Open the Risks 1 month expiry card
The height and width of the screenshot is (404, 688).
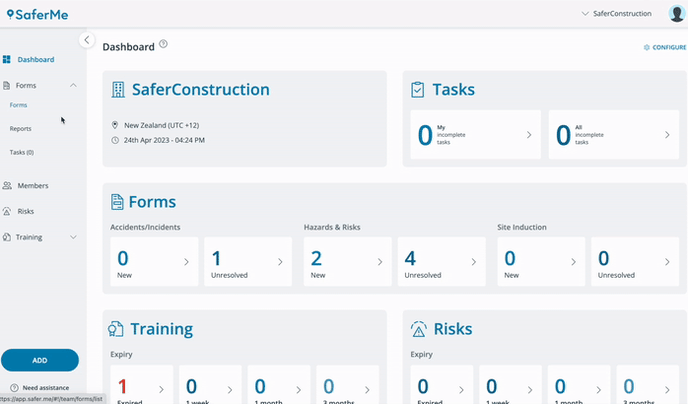pyautogui.click(x=579, y=385)
